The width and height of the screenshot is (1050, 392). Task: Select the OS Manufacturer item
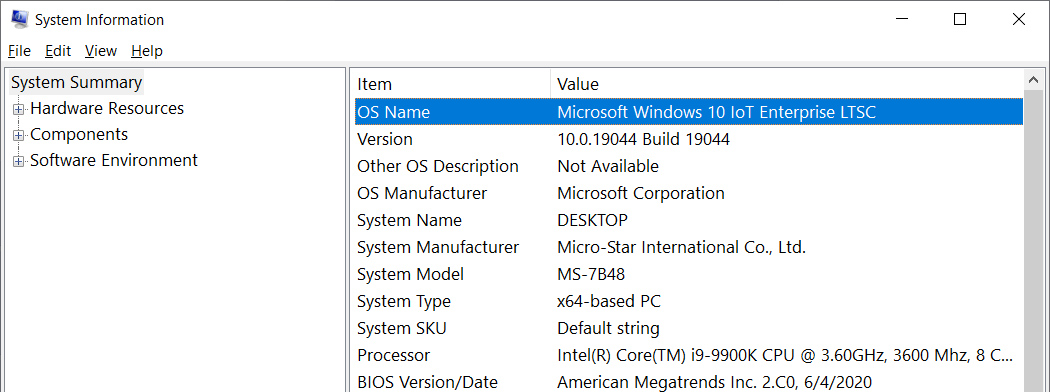[x=422, y=193]
